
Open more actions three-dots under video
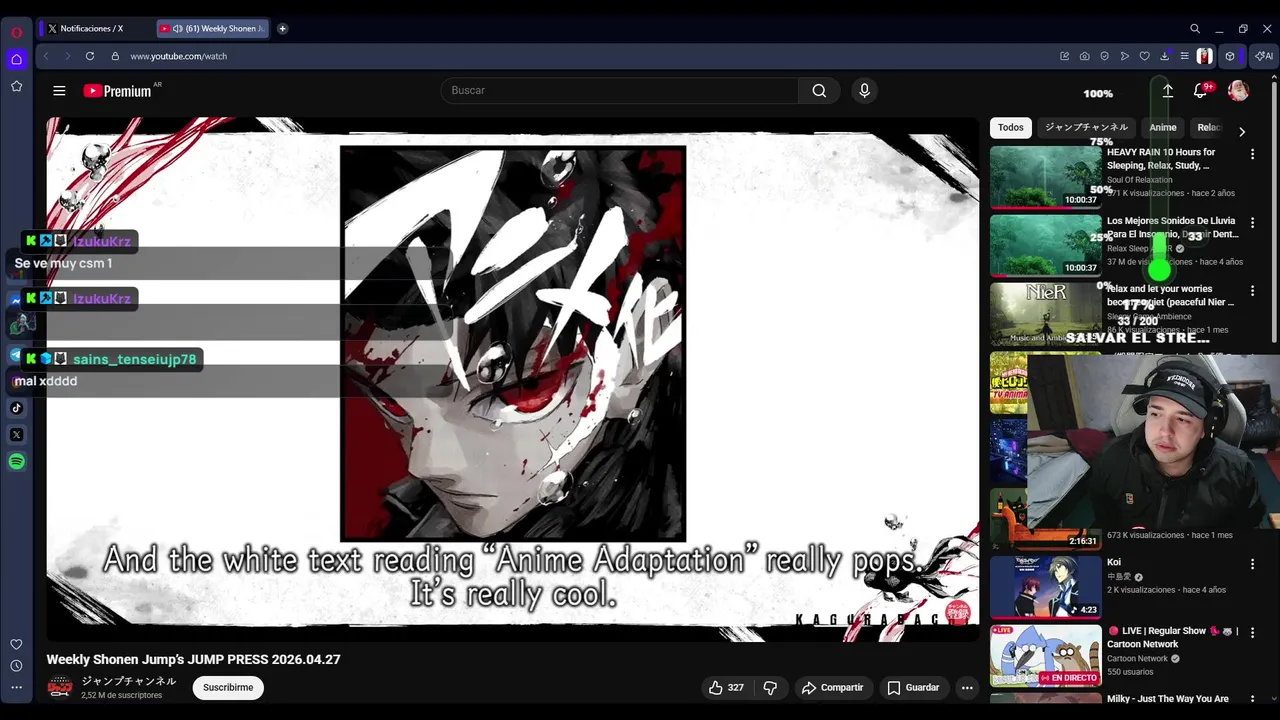point(967,688)
